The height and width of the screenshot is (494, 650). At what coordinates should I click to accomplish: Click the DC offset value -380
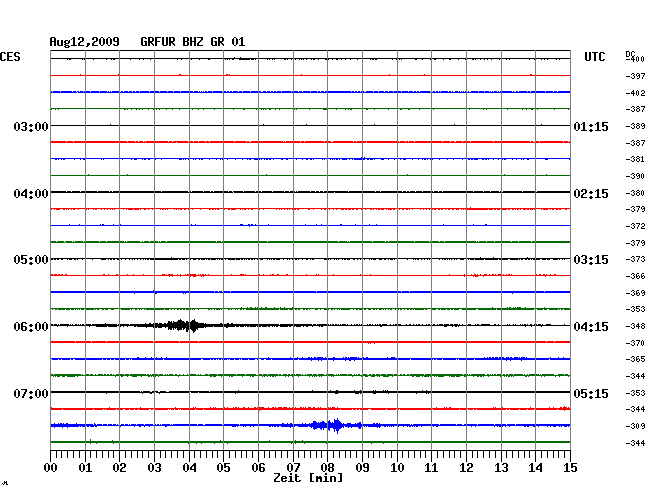tap(635, 193)
